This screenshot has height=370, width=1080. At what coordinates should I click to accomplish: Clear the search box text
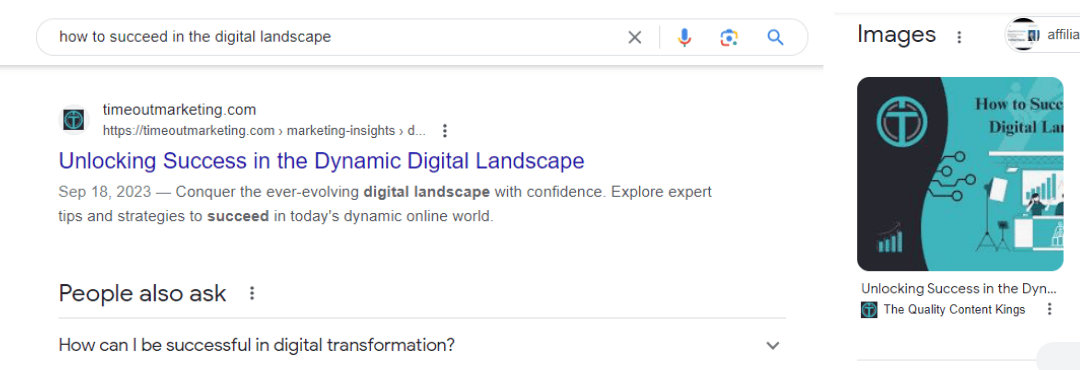coord(634,37)
